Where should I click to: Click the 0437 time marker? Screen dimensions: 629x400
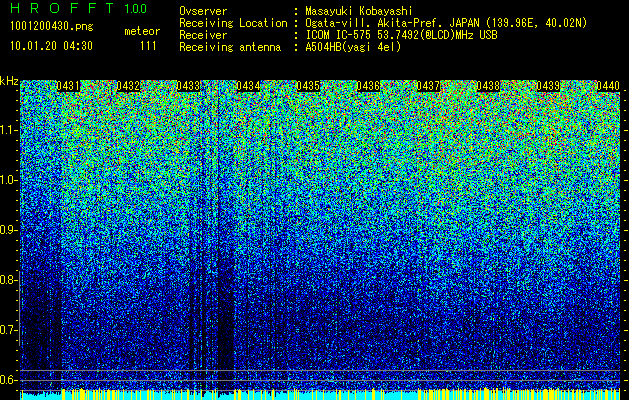(x=428, y=86)
